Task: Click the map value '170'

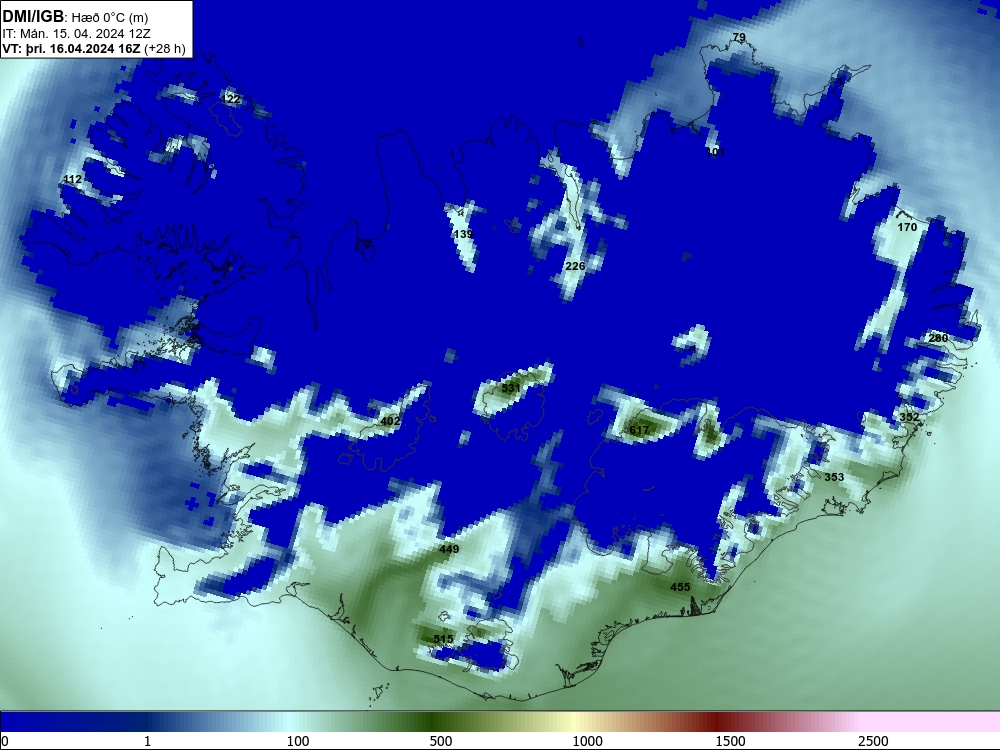Action: point(907,227)
